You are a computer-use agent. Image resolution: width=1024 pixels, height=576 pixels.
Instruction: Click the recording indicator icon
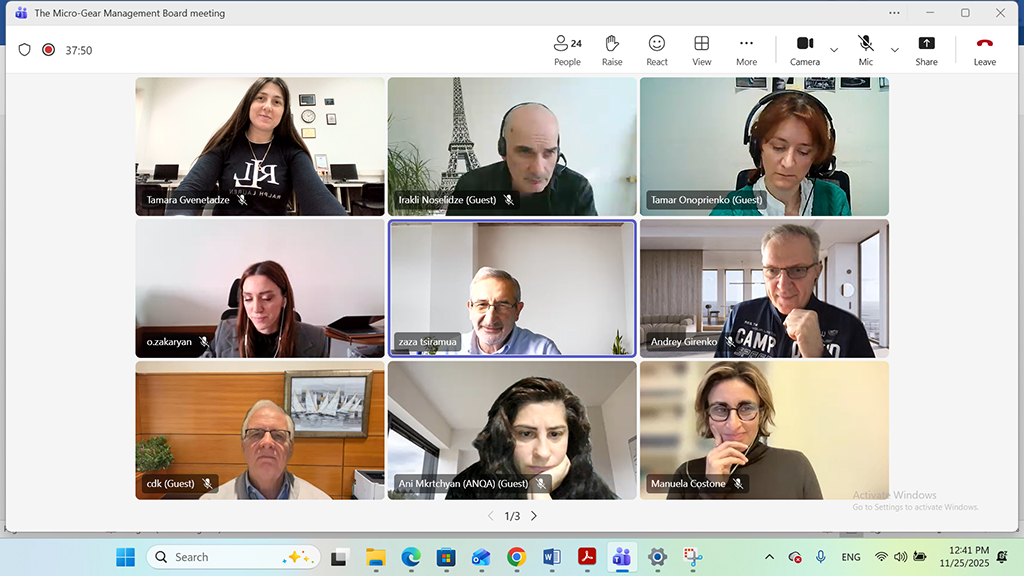(x=48, y=50)
